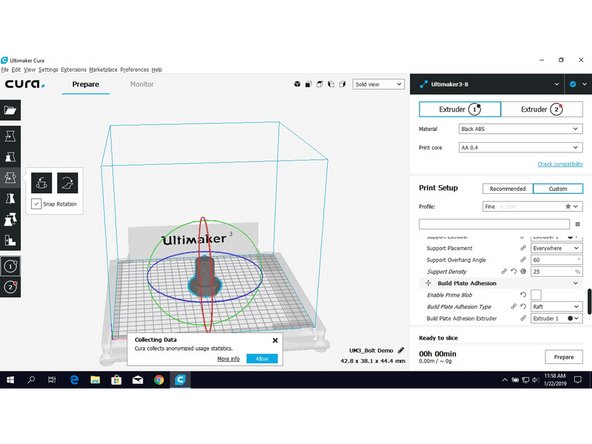
Task: Click the revert arrow beside Enable Prime Blob
Action: (x=523, y=294)
